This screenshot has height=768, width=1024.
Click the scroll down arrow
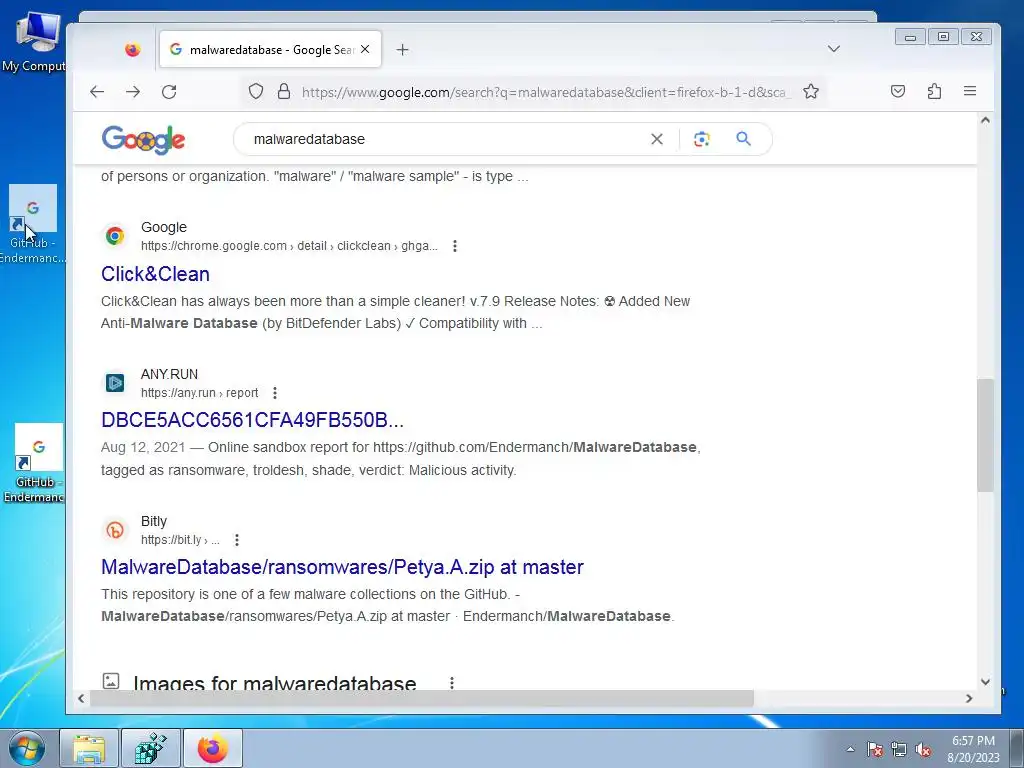(x=985, y=682)
